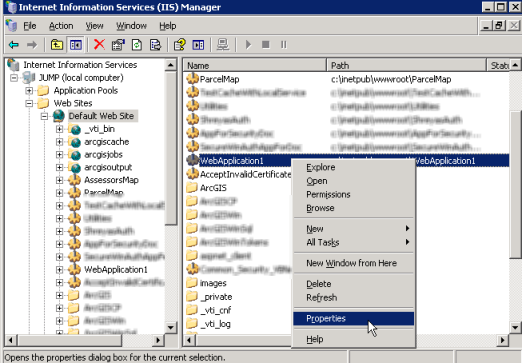Click AssessorsMap gear icon in tree
This screenshot has height=363, width=522.
[74, 180]
